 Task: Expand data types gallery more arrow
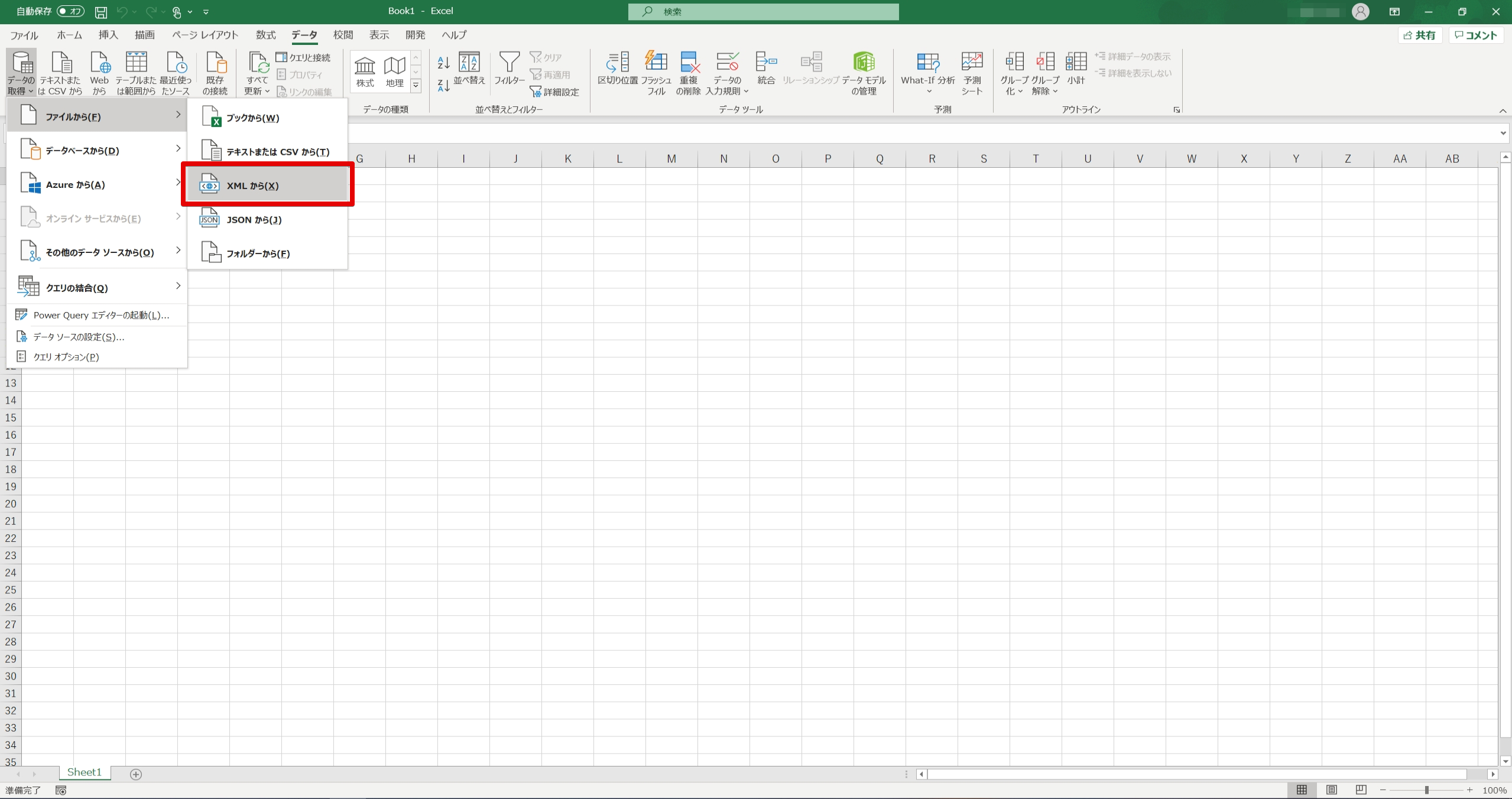click(416, 86)
